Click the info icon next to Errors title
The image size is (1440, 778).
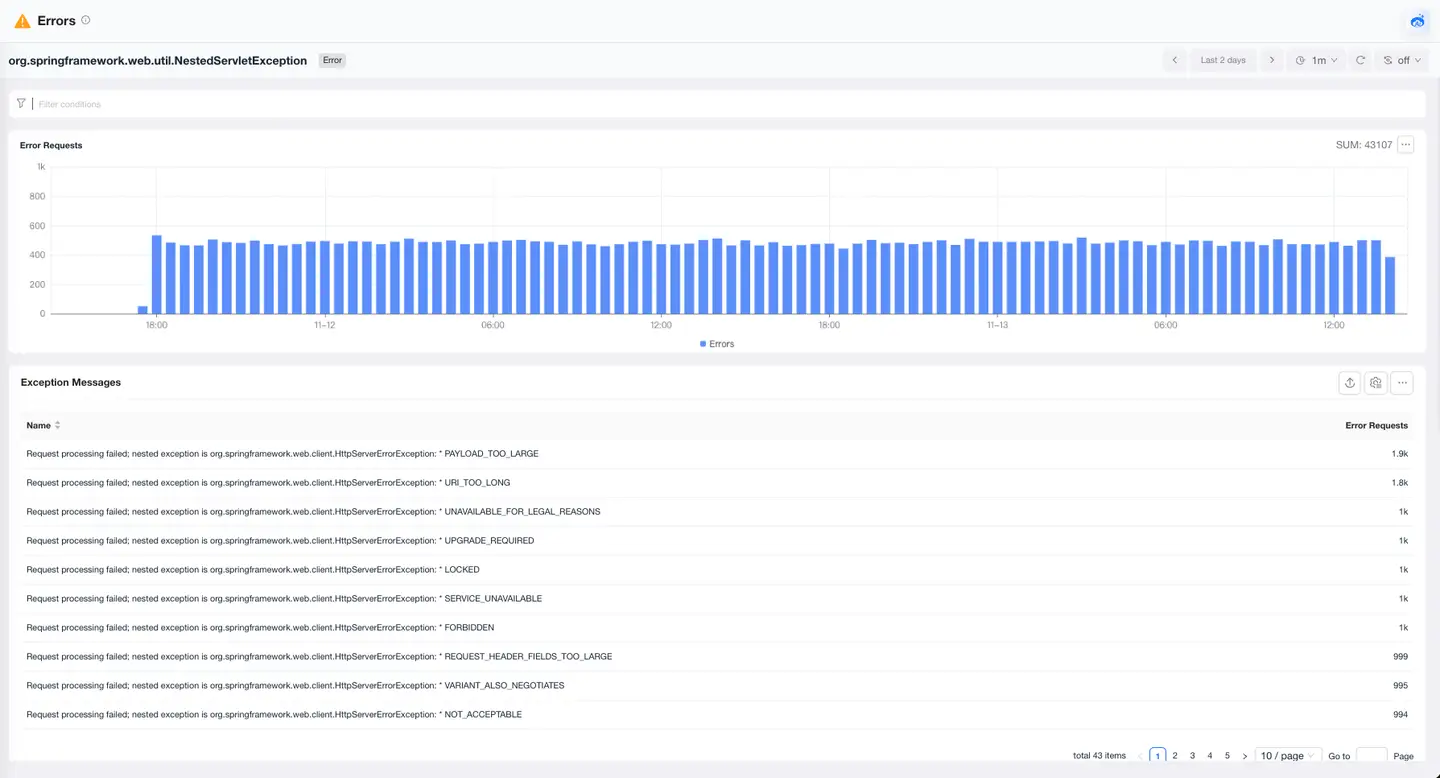point(85,20)
